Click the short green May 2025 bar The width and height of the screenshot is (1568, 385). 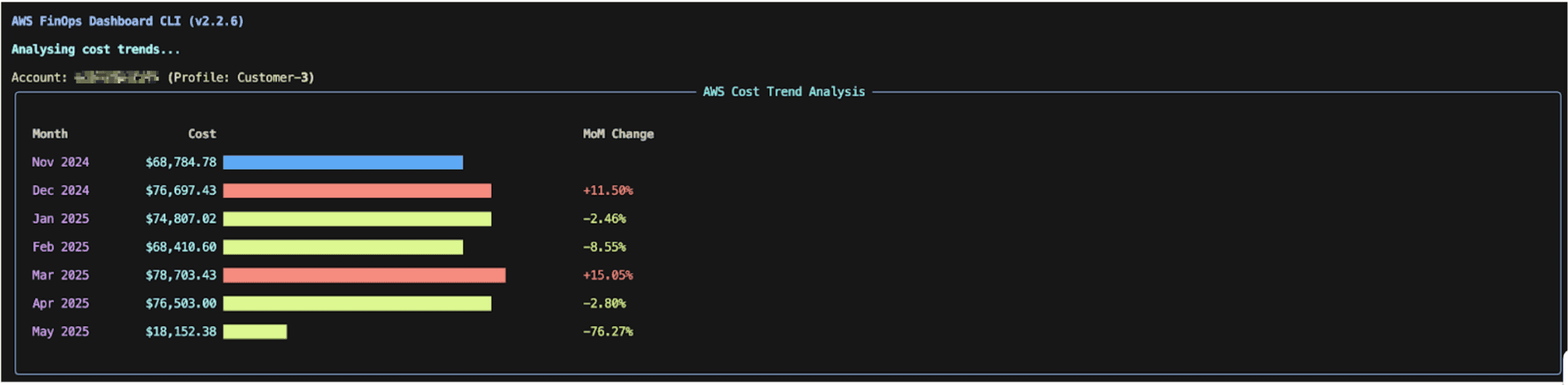point(255,332)
